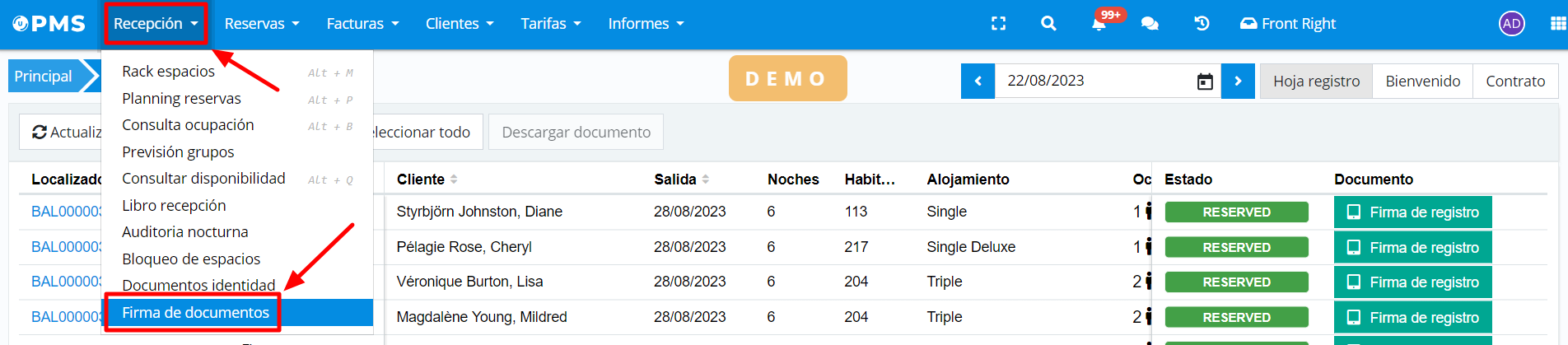Click the AD user avatar
The image size is (1568, 345).
point(1511,24)
